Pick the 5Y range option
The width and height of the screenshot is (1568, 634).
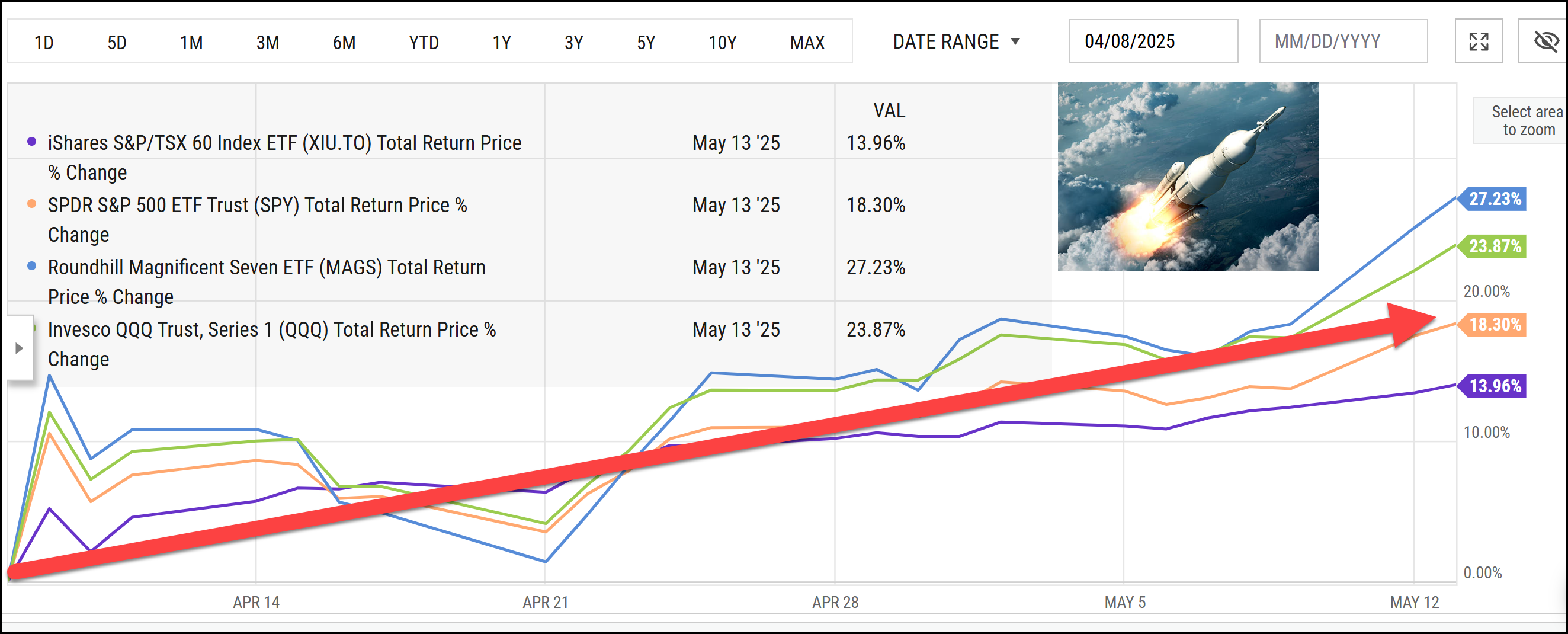(x=646, y=42)
